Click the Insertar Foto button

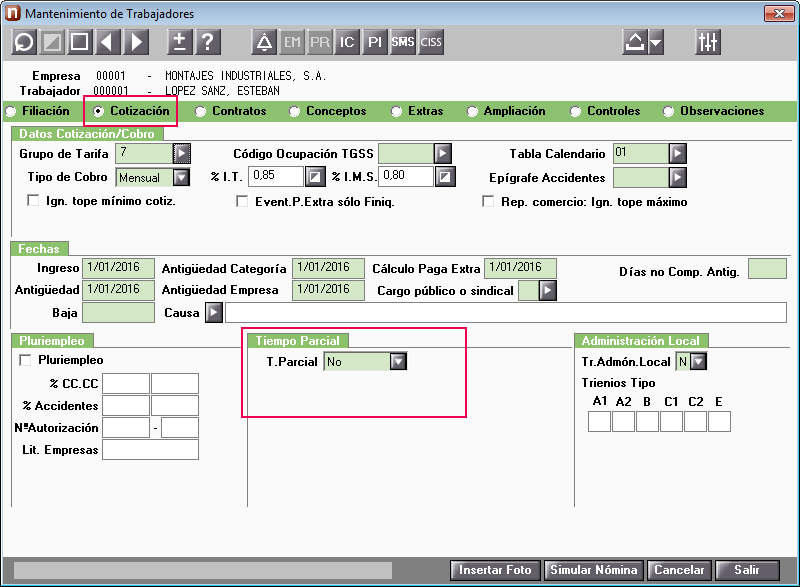(x=495, y=570)
